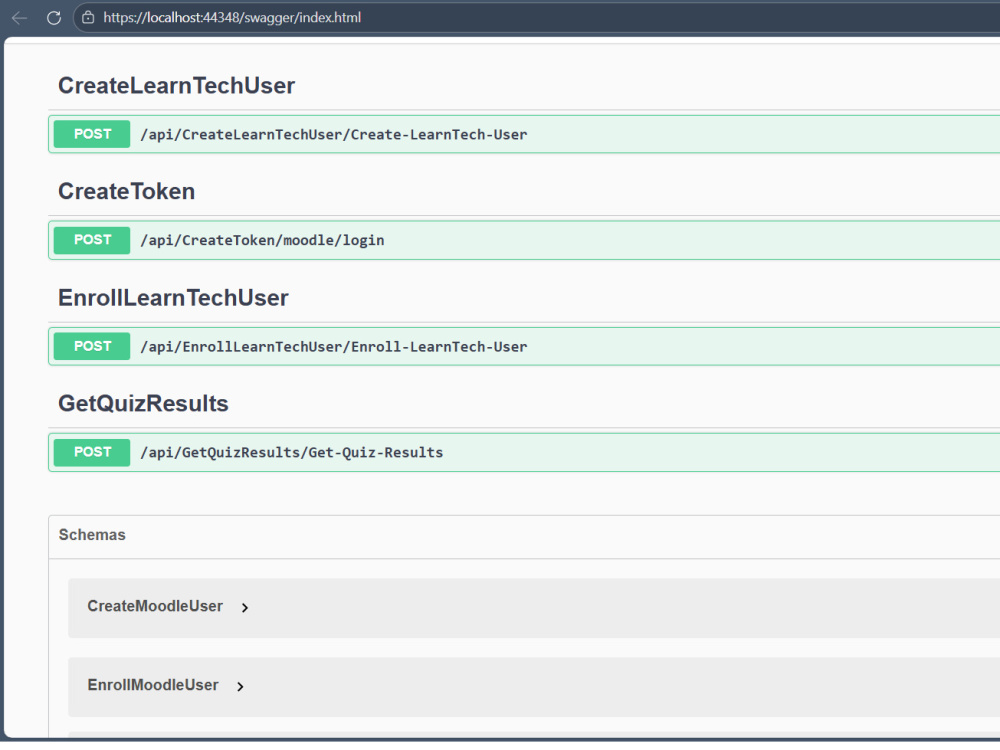This screenshot has height=750, width=1000.
Task: Click the site info lock icon
Action: [x=89, y=18]
